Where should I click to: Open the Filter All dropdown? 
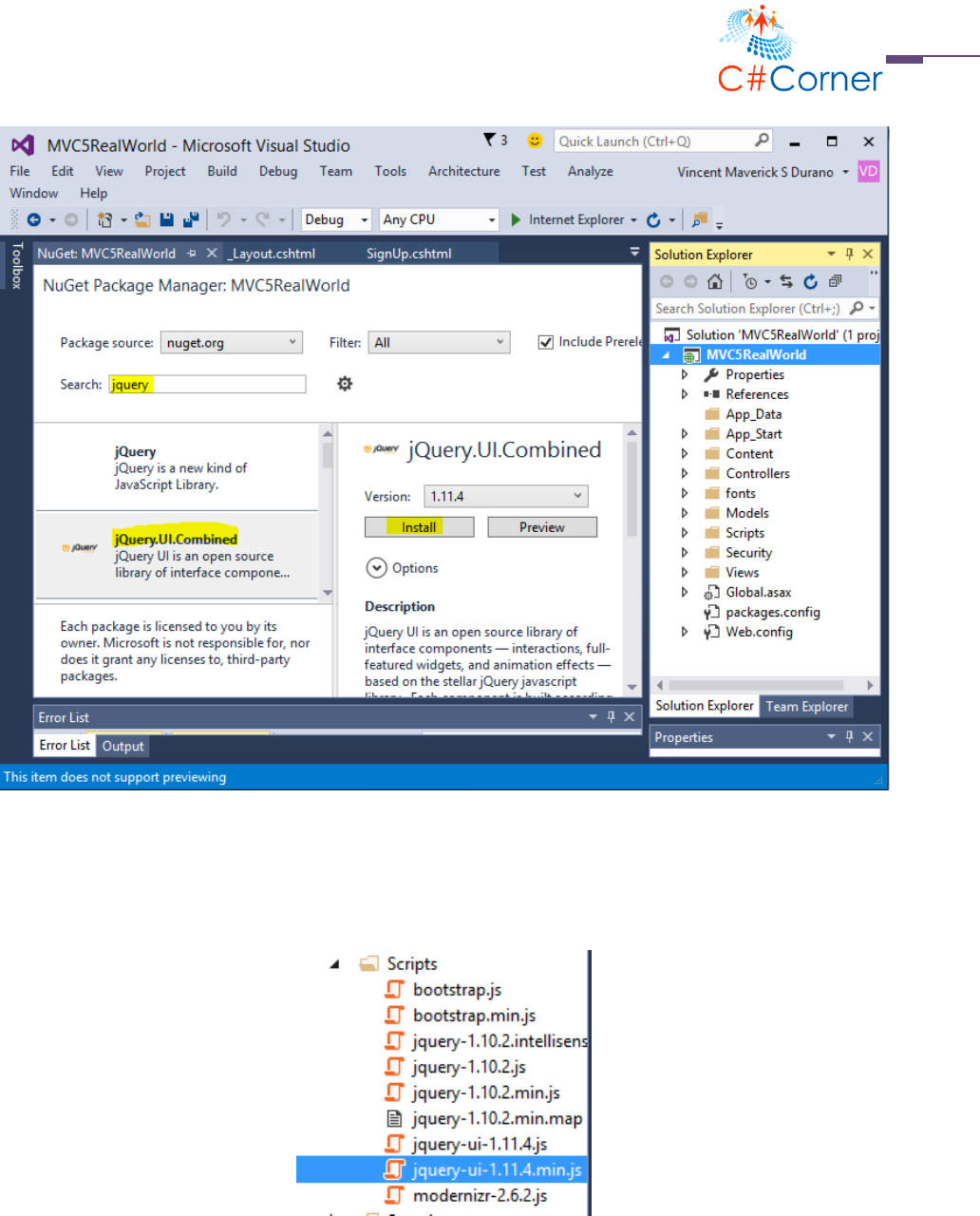coord(440,342)
